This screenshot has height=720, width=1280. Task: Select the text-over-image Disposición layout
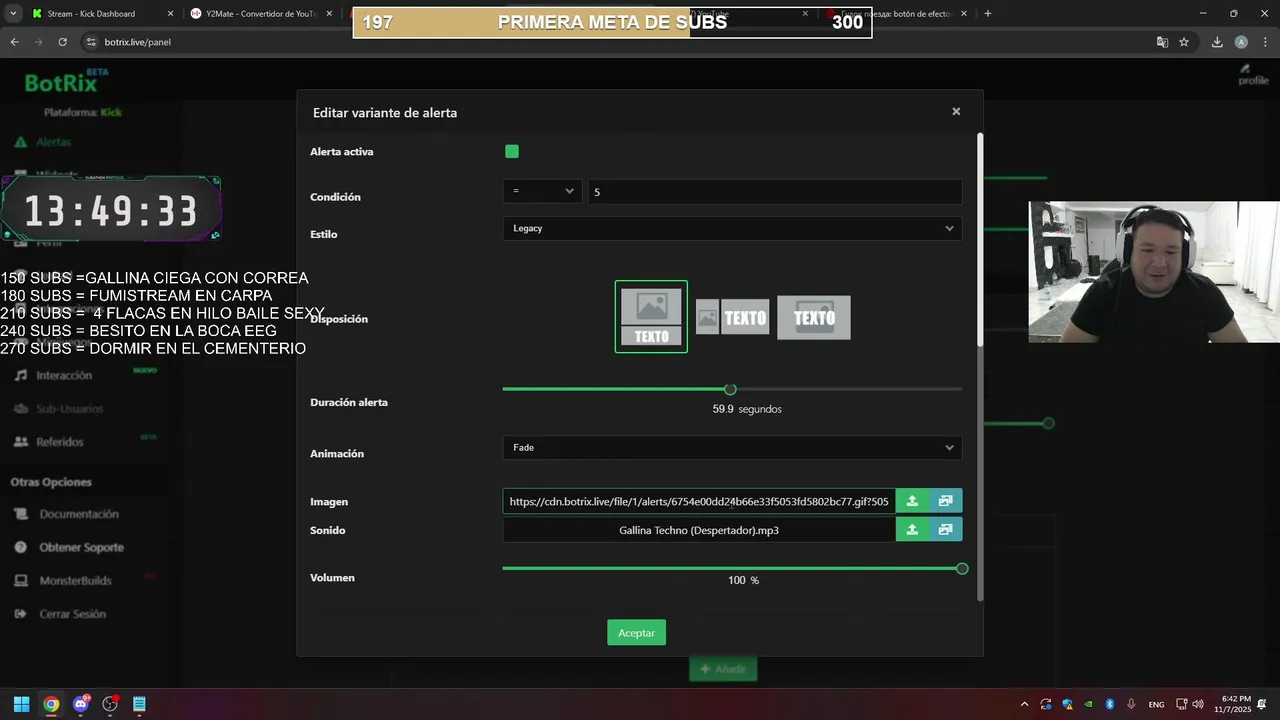814,318
